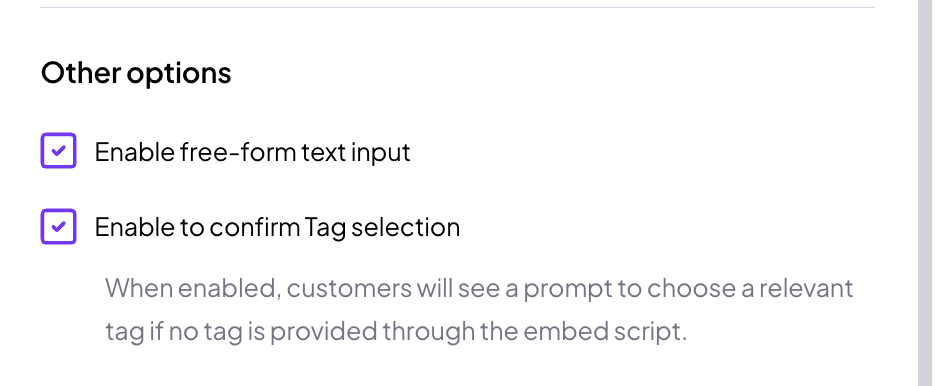This screenshot has height=386, width=950.
Task: Uncheck the free-form text input checkbox
Action: point(58,151)
